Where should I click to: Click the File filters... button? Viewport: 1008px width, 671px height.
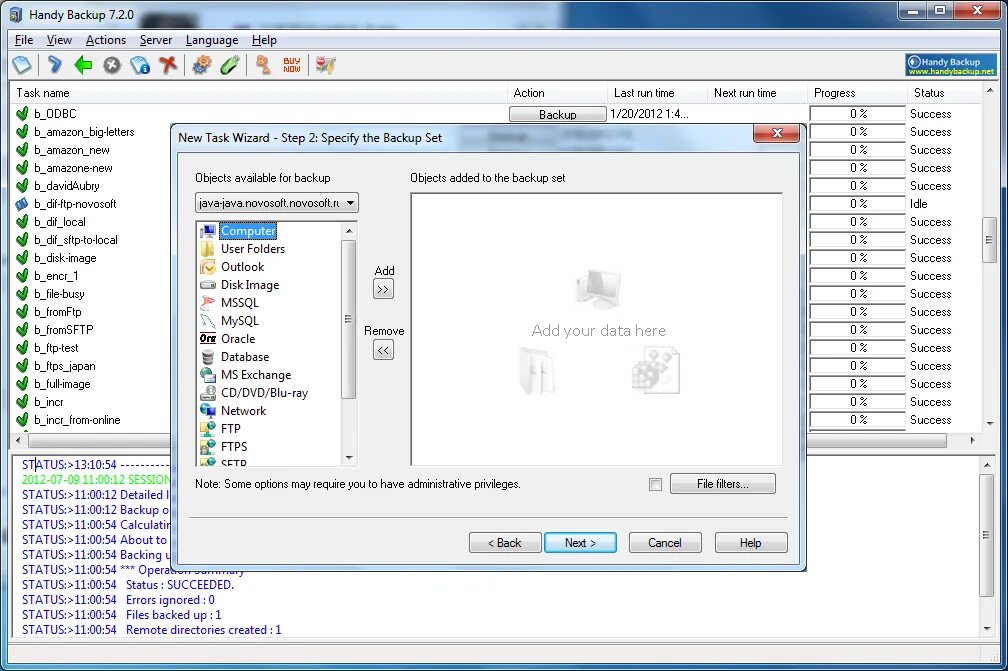pos(723,484)
